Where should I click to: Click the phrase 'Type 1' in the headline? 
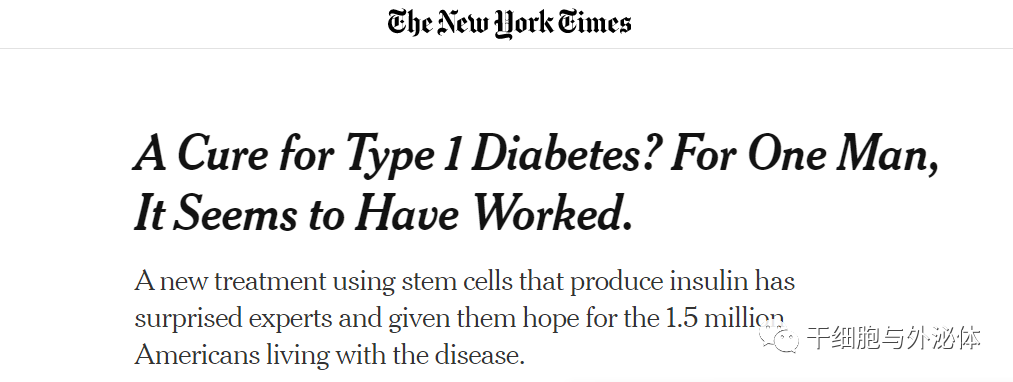coord(401,155)
